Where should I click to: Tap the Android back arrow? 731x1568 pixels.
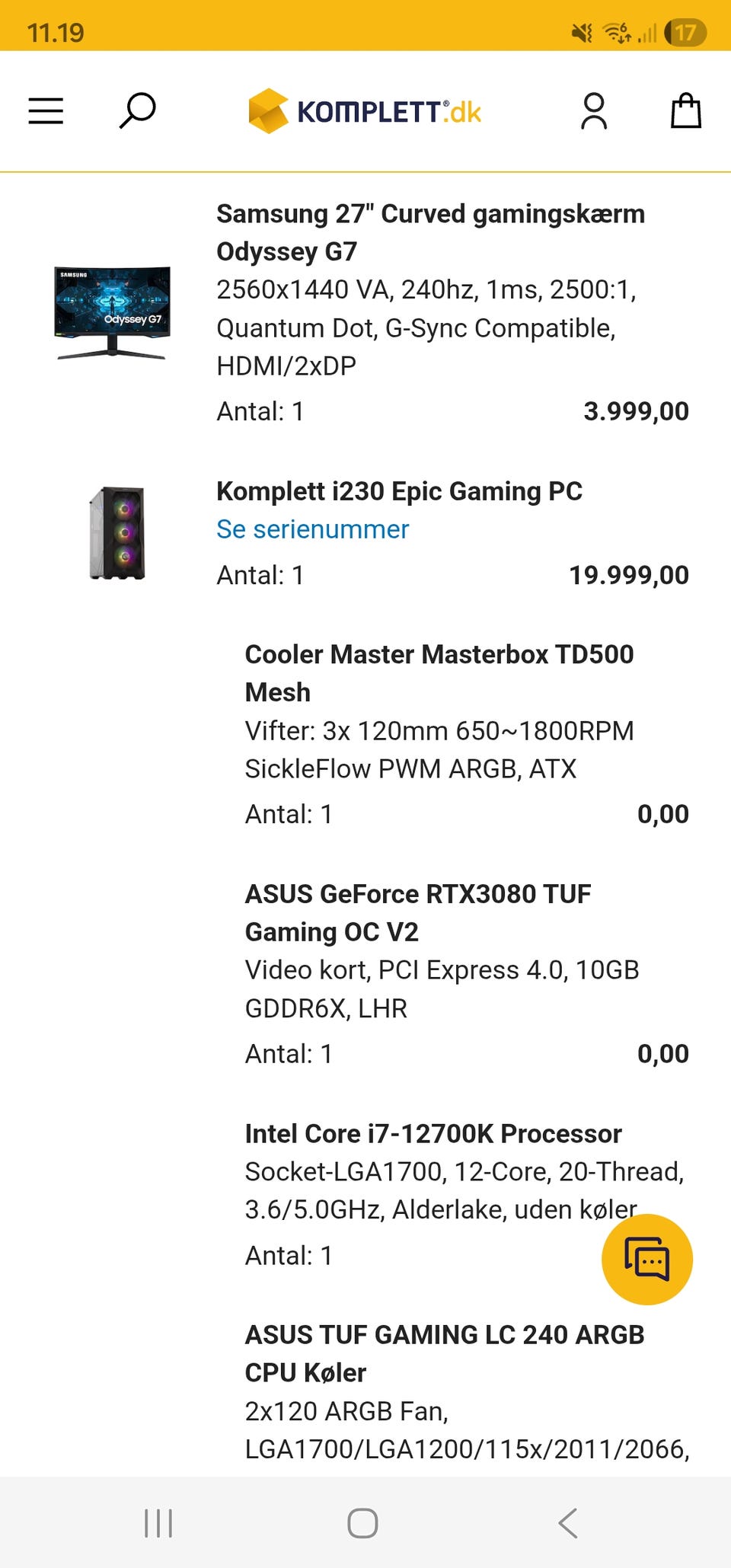pyautogui.click(x=568, y=1523)
